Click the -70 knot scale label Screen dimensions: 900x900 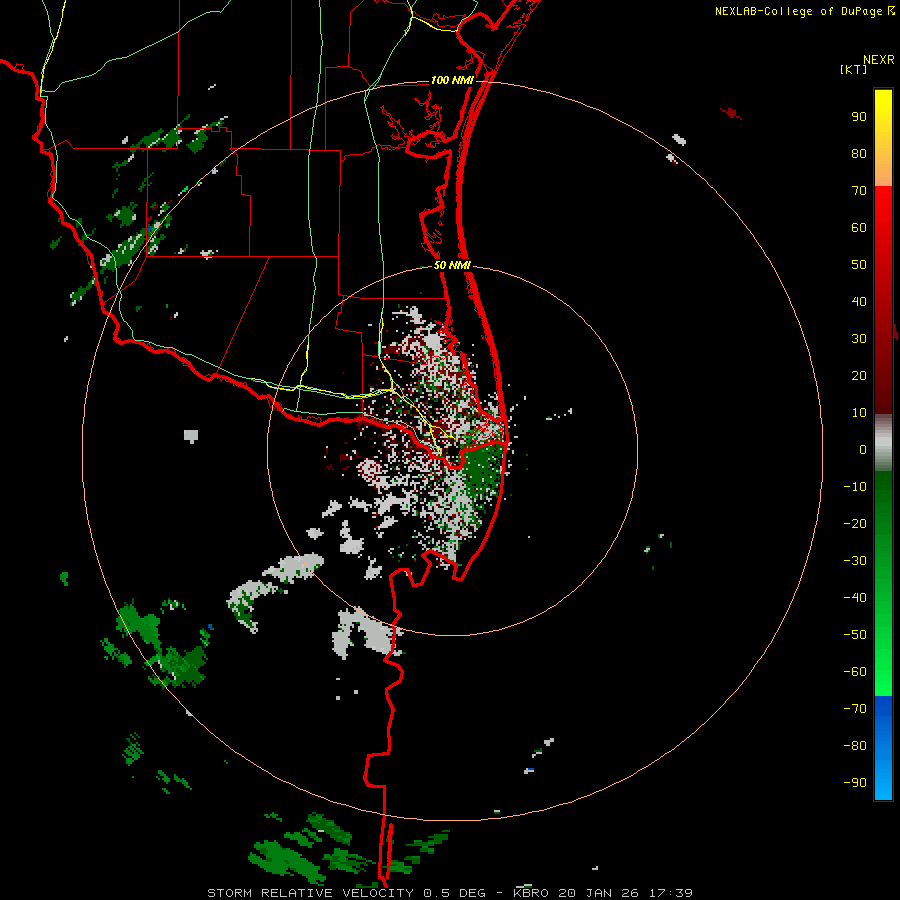855,708
